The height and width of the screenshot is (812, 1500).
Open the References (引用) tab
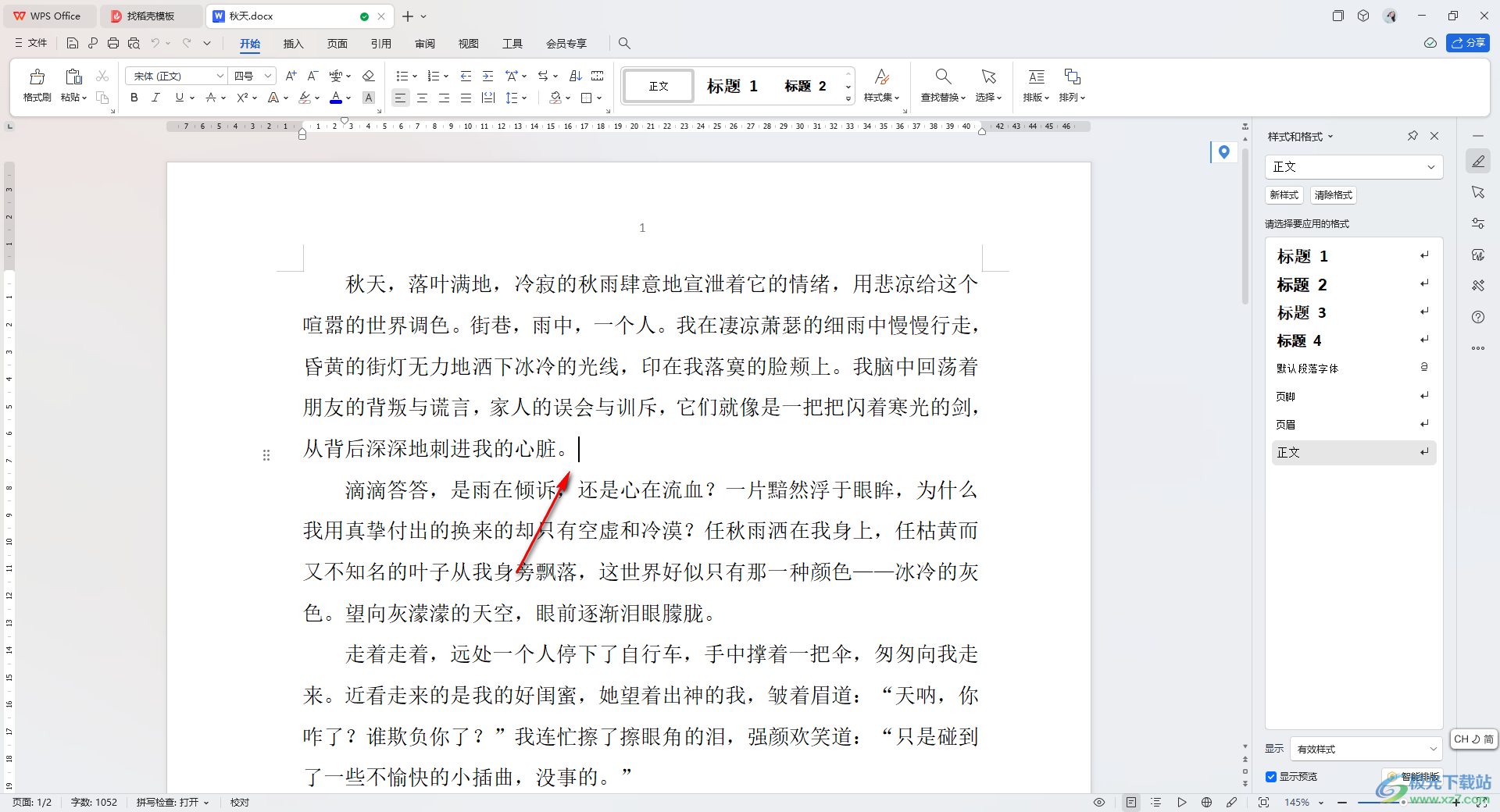point(380,44)
